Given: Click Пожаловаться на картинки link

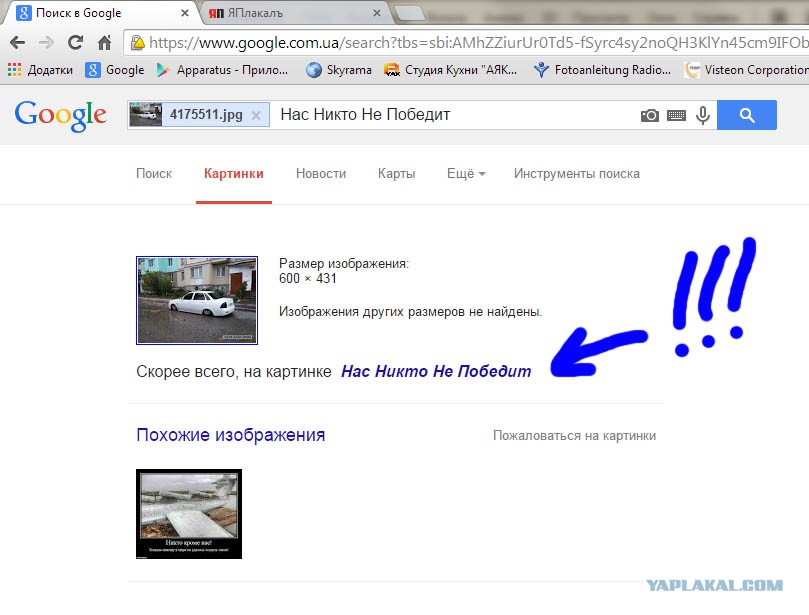Looking at the screenshot, I should [x=574, y=436].
